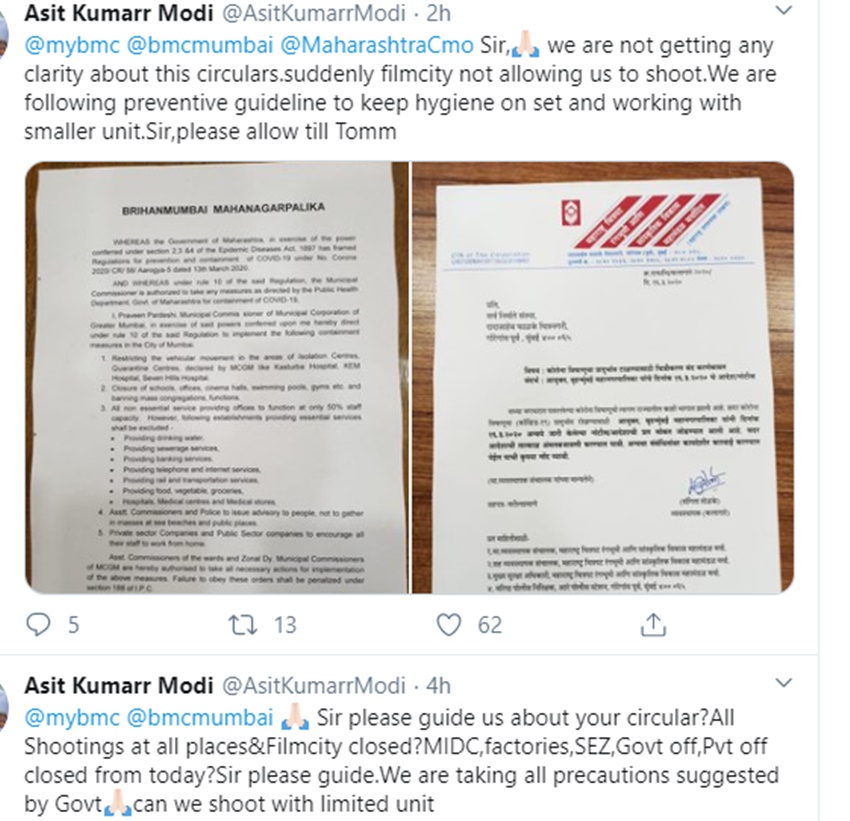Open the share icon under the photos
This screenshot has width=850, height=821.
653,625
